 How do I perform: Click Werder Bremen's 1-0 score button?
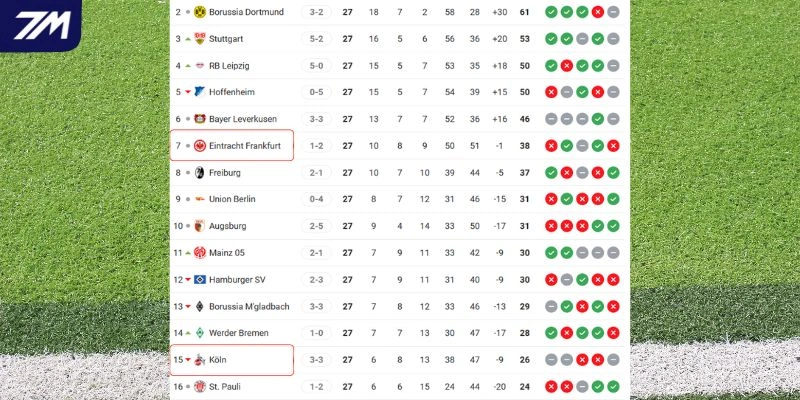[x=317, y=333]
